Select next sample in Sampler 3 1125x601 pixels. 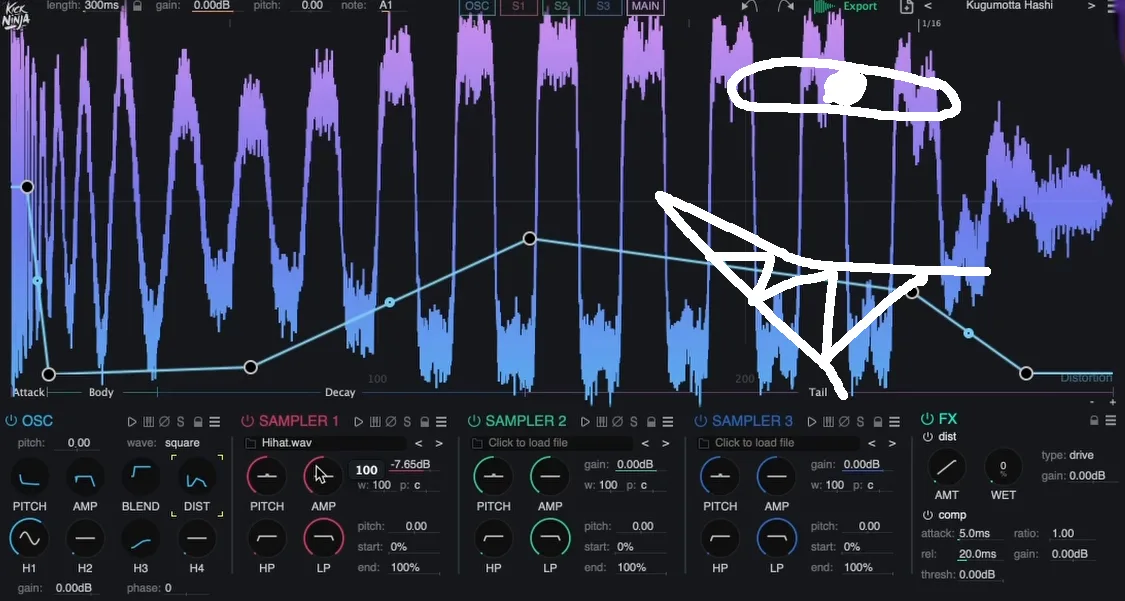pos(893,444)
